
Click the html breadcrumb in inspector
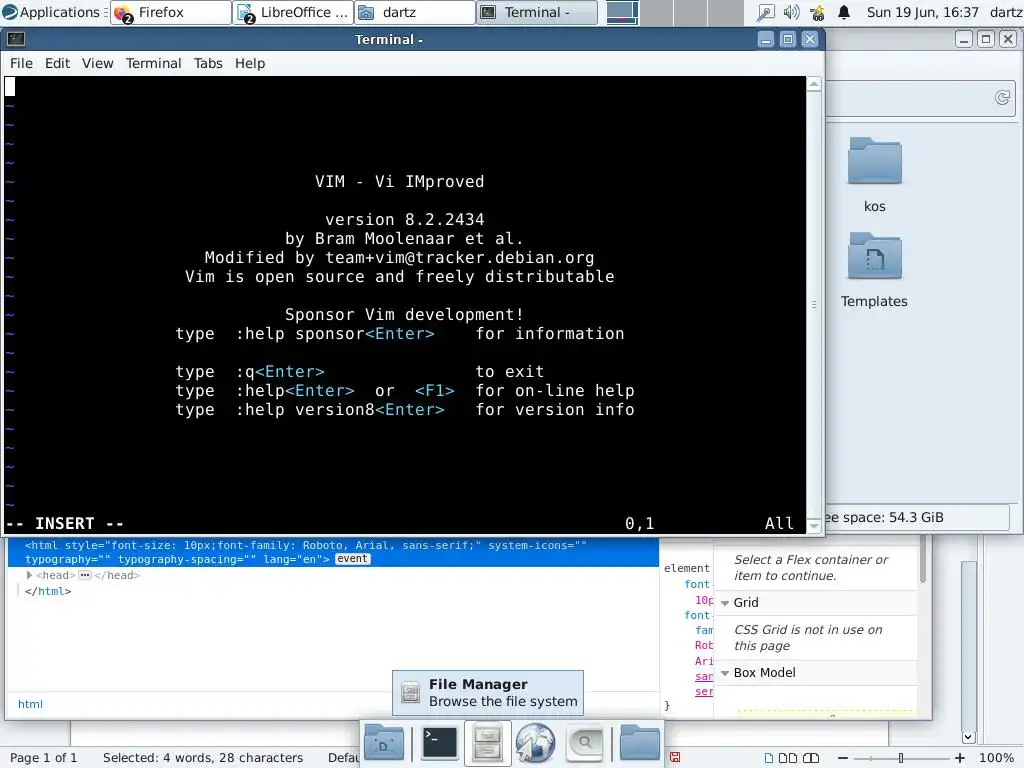(x=30, y=704)
